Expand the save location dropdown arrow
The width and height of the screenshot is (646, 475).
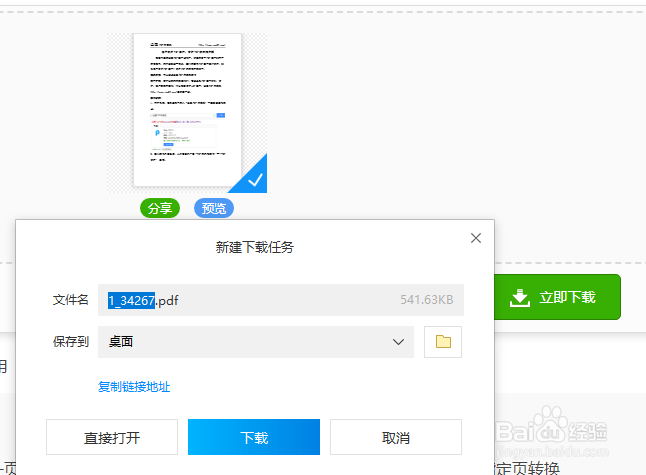(398, 342)
